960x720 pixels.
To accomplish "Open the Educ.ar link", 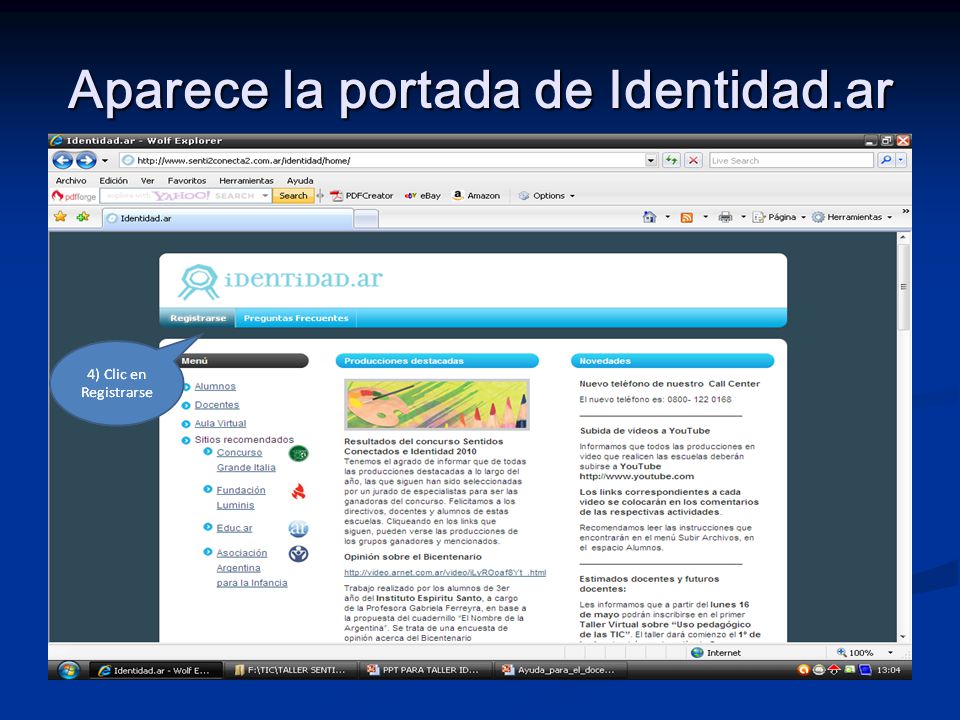I will 234,528.
